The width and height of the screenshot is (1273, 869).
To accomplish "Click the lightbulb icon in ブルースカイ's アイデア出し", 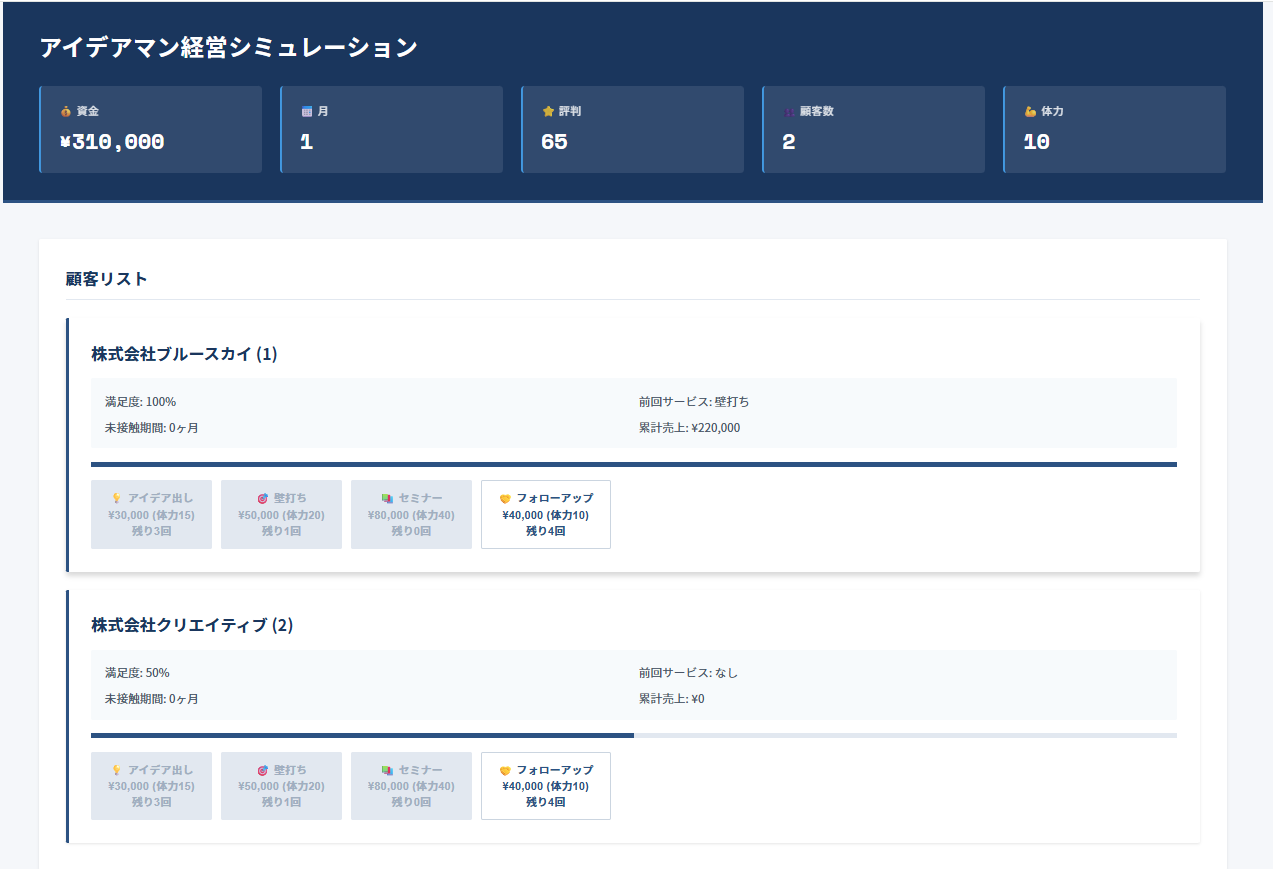I will (x=116, y=498).
